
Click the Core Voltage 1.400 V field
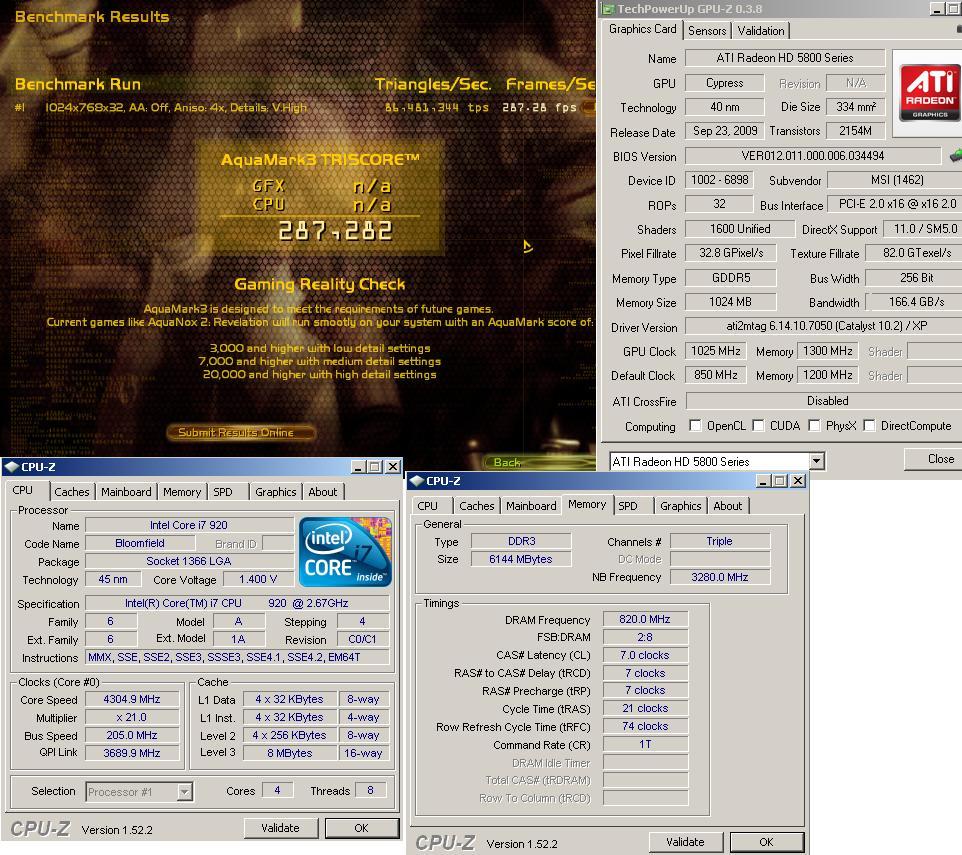258,579
